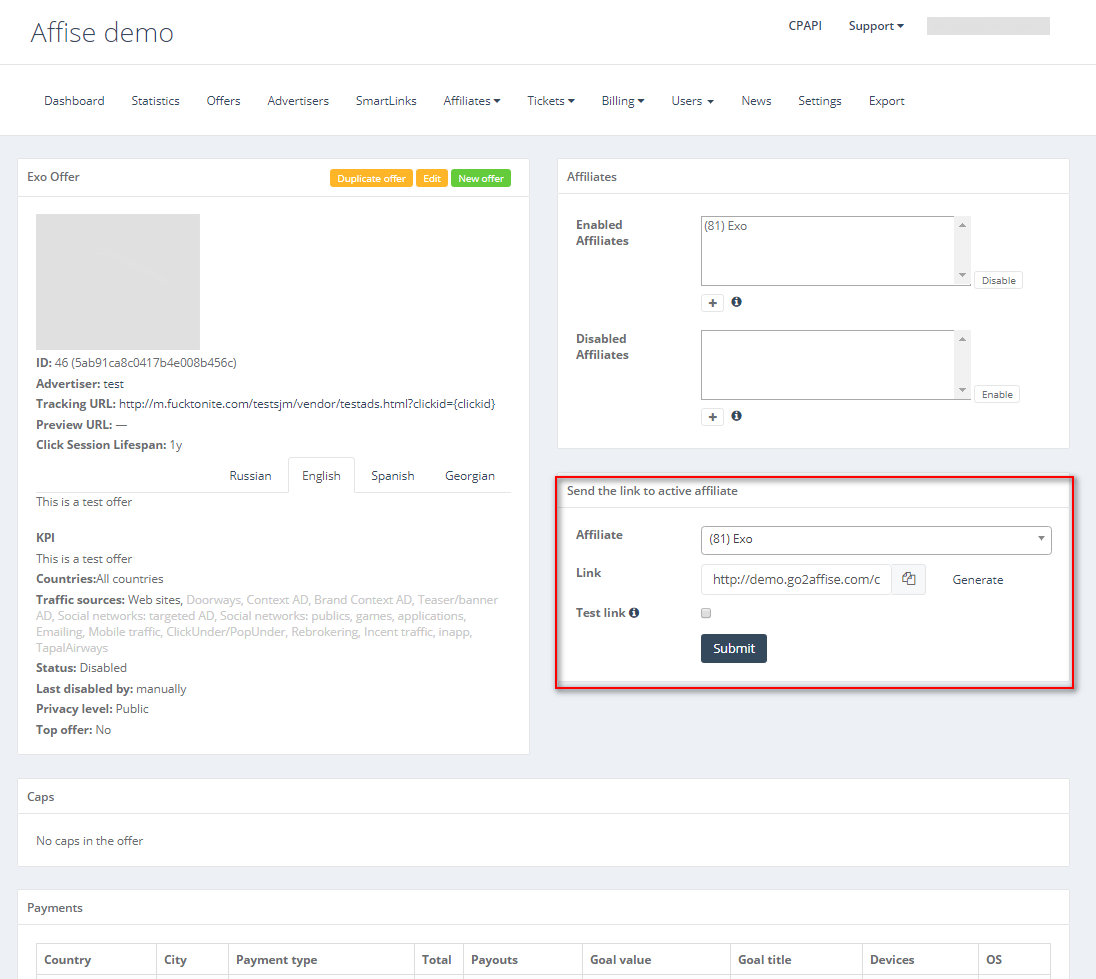Enable the Test link checkbox
This screenshot has width=1096, height=979.
pos(706,613)
